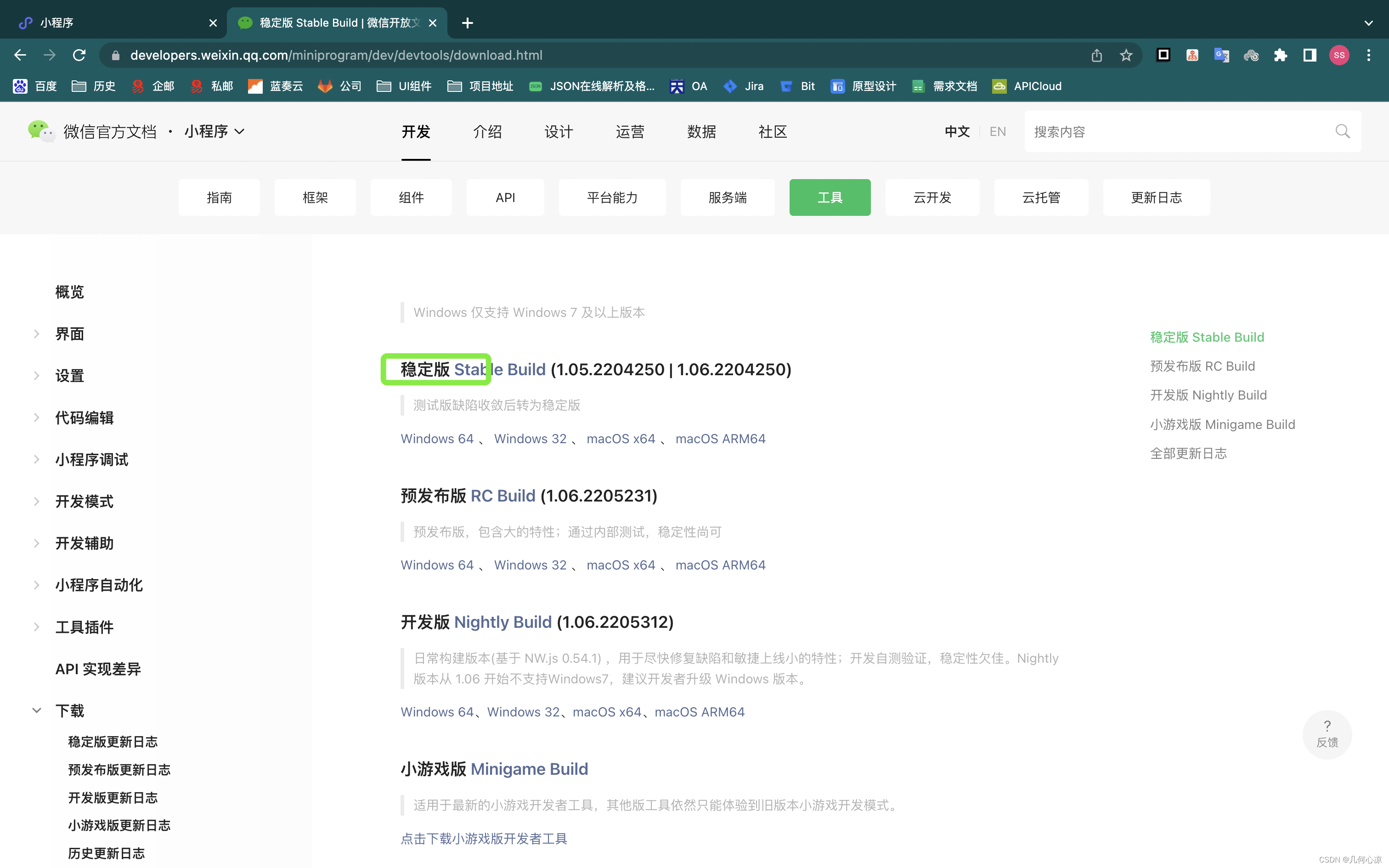The width and height of the screenshot is (1389, 868).
Task: Expand the 开发模式 sidebar section
Action: coord(37,501)
